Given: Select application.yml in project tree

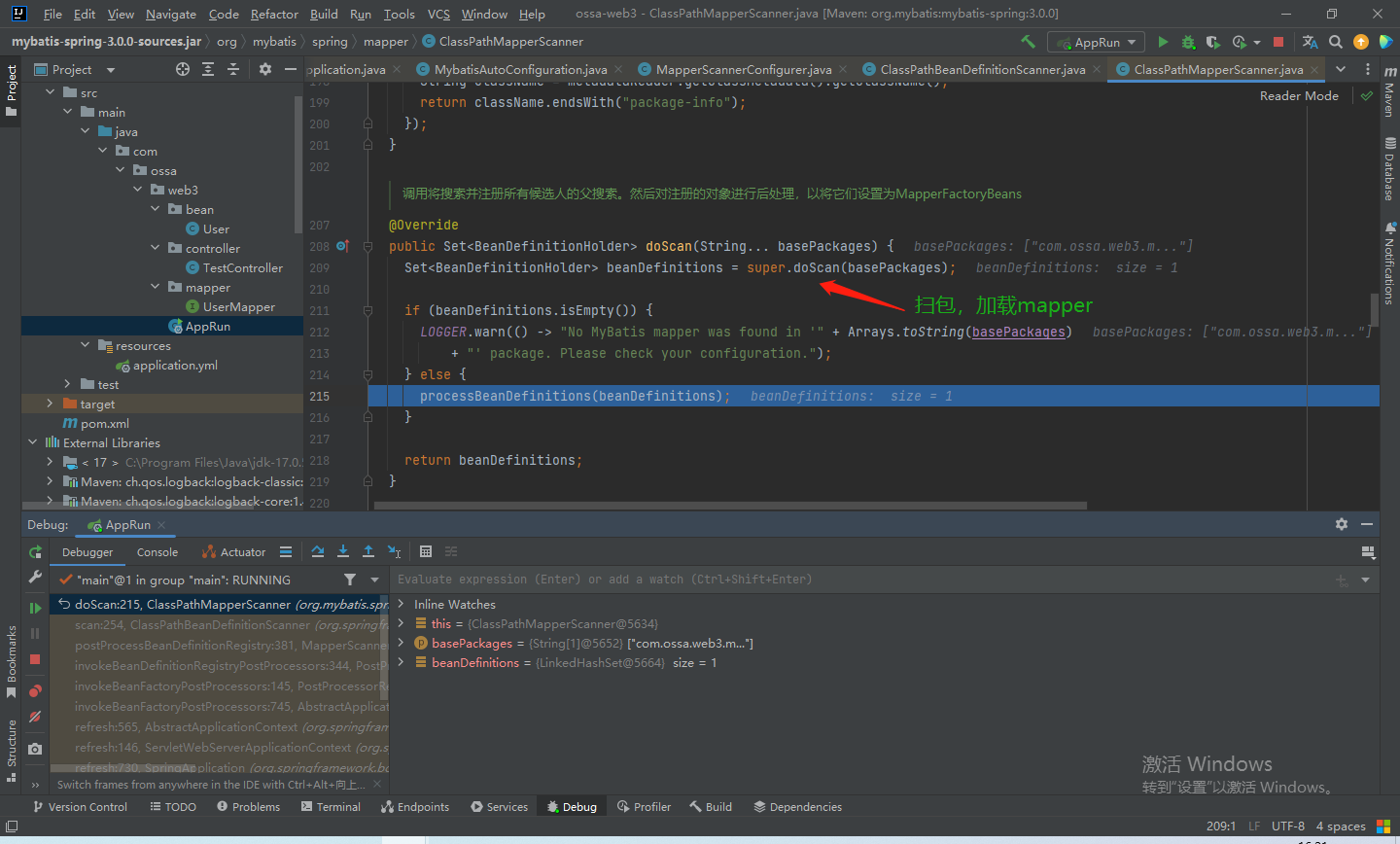Looking at the screenshot, I should tap(175, 365).
